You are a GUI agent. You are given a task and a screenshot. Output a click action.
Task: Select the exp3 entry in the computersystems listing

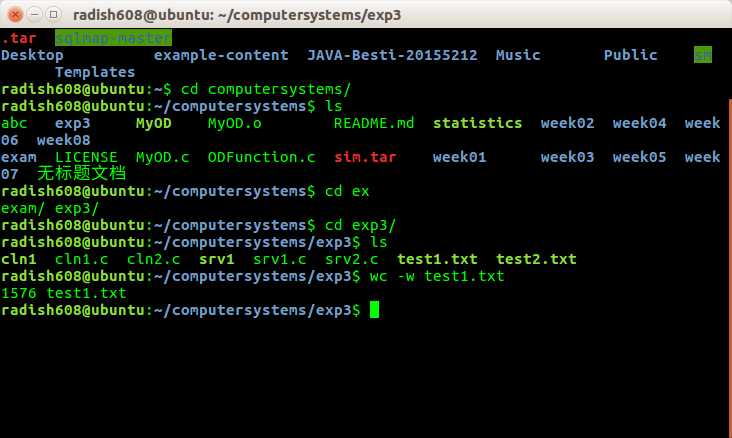coord(72,123)
